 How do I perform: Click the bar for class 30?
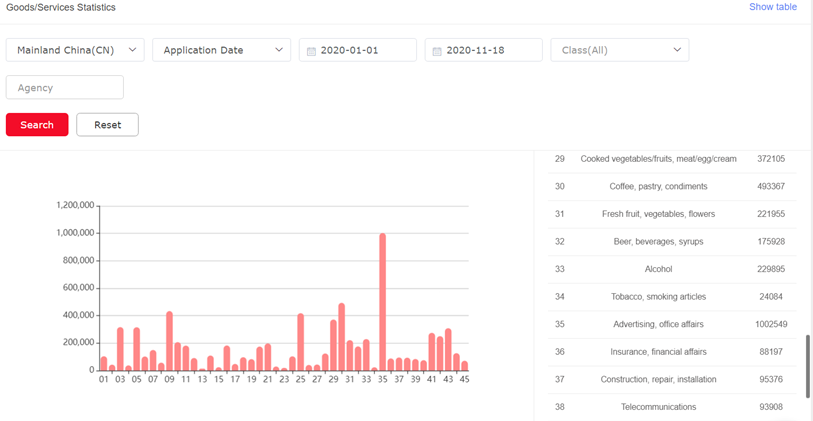pyautogui.click(x=342, y=337)
